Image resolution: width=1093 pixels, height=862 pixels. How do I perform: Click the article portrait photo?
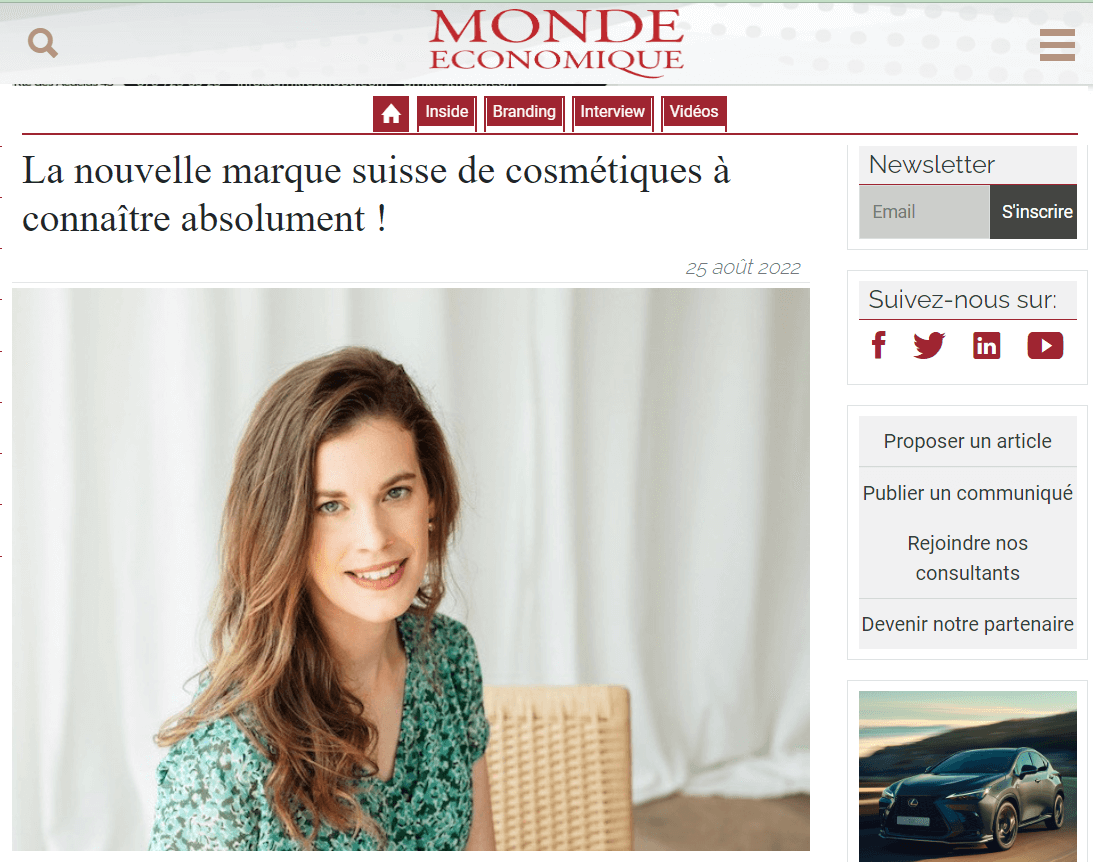411,569
